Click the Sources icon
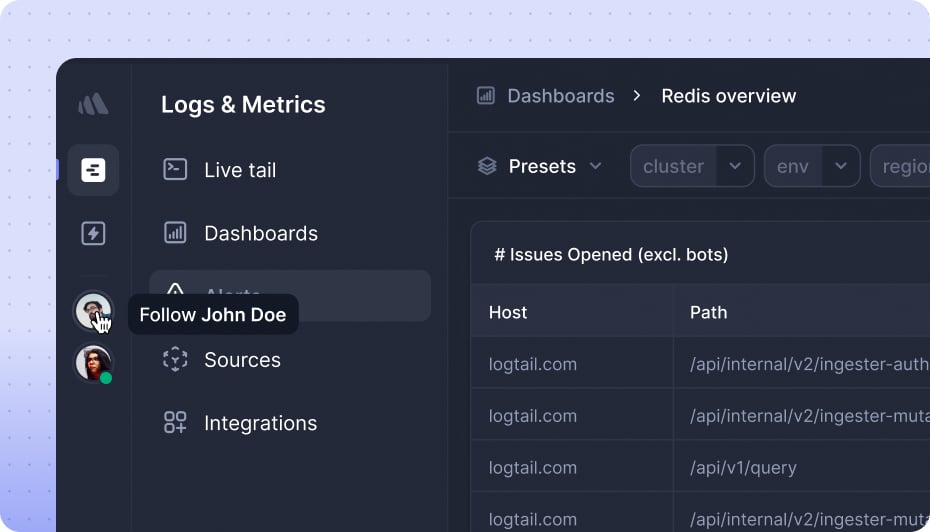 [175, 359]
